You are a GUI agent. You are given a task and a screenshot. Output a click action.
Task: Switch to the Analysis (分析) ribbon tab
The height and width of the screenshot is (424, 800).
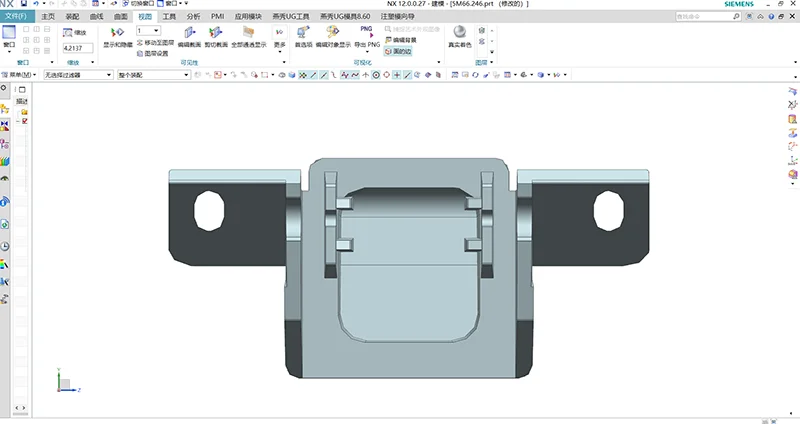(x=193, y=17)
